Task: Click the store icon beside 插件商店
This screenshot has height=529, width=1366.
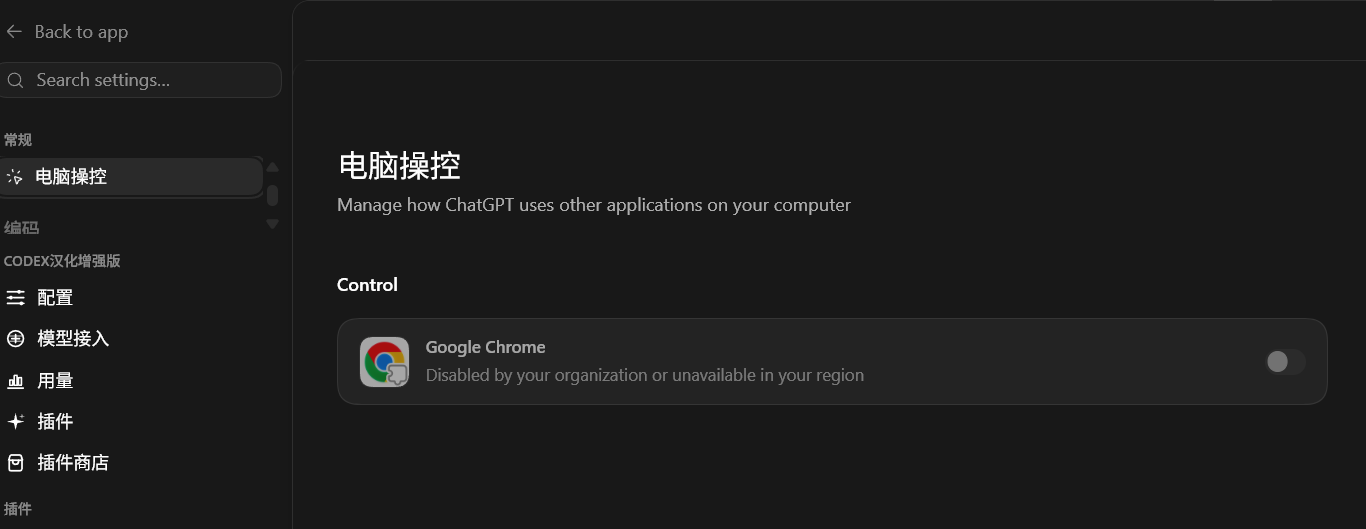Action: click(x=16, y=463)
